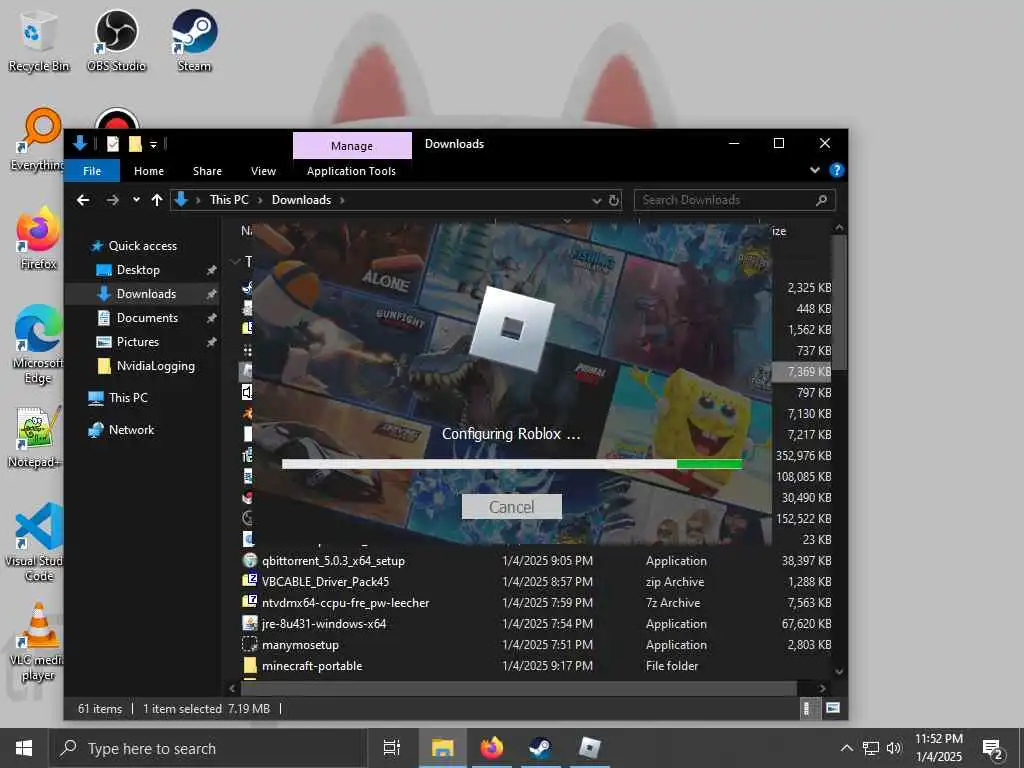Open the Recycle Bin desktop icon

39,40
